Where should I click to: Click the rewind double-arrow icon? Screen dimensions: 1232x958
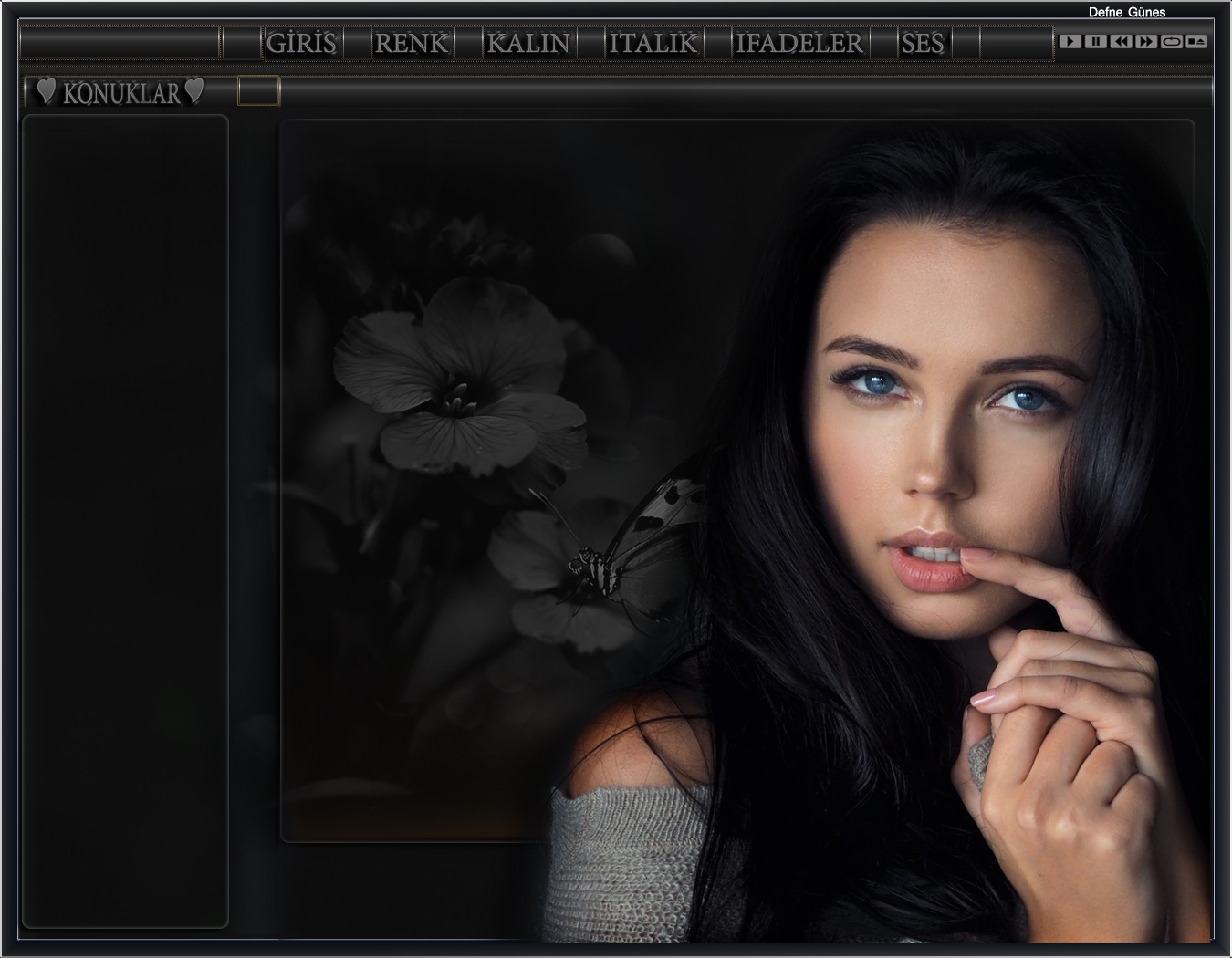coord(1122,41)
